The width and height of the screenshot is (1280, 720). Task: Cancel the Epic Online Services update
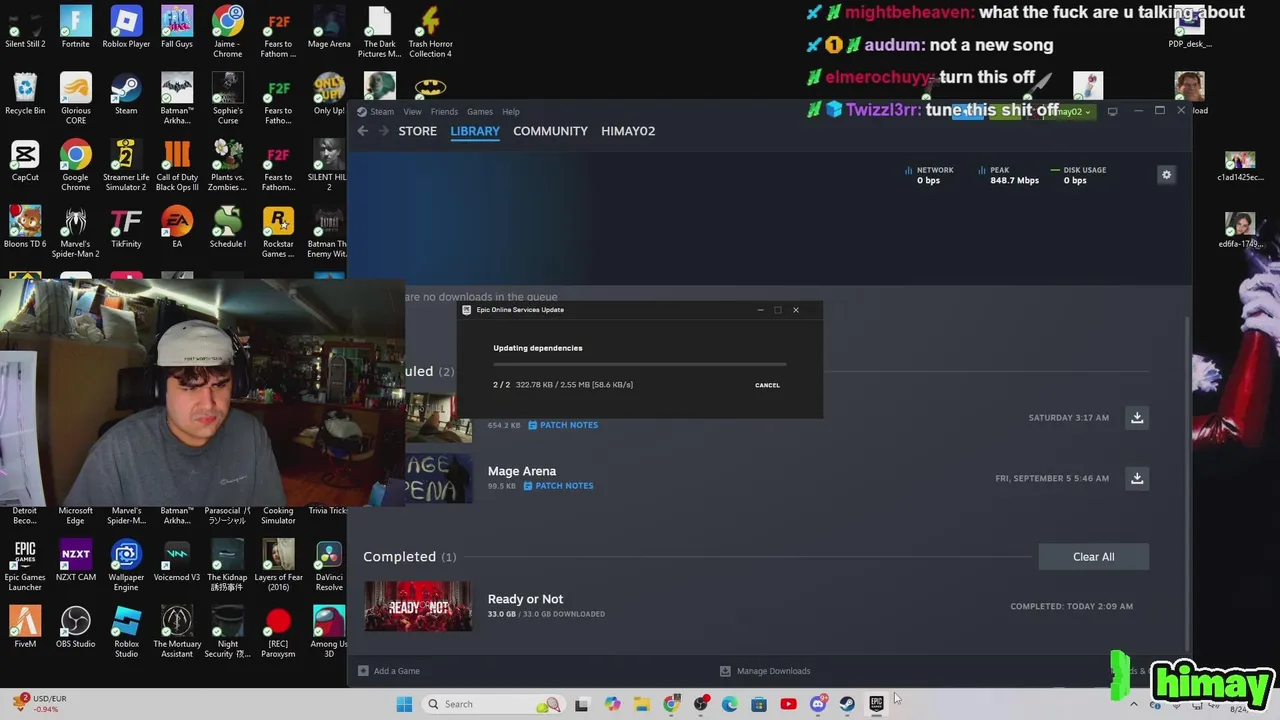pos(767,385)
